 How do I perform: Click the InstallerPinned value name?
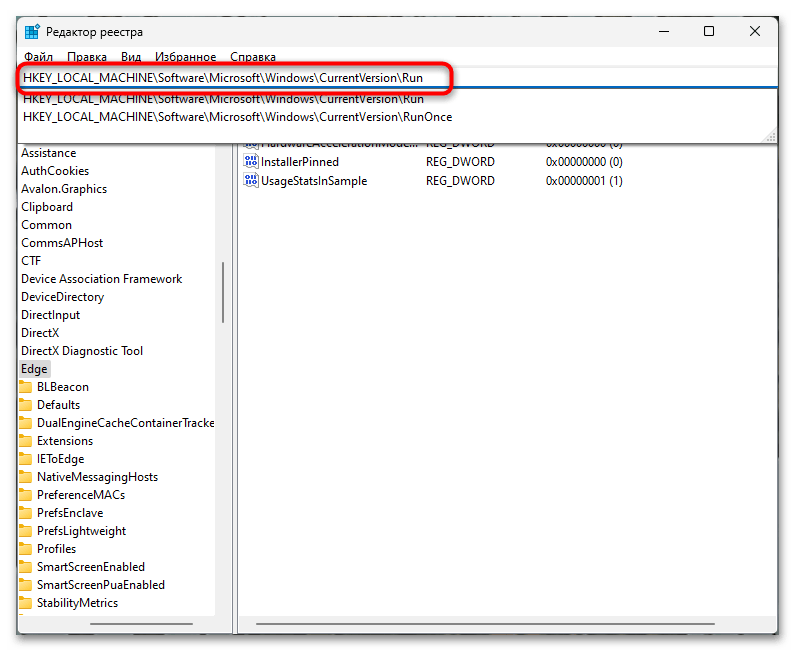[300, 162]
